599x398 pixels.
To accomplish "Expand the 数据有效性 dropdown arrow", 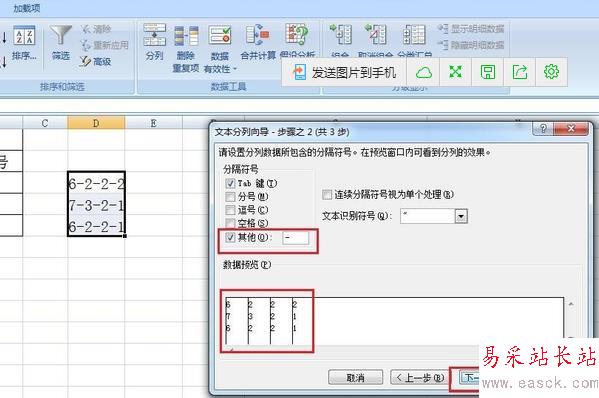I will tap(235, 69).
